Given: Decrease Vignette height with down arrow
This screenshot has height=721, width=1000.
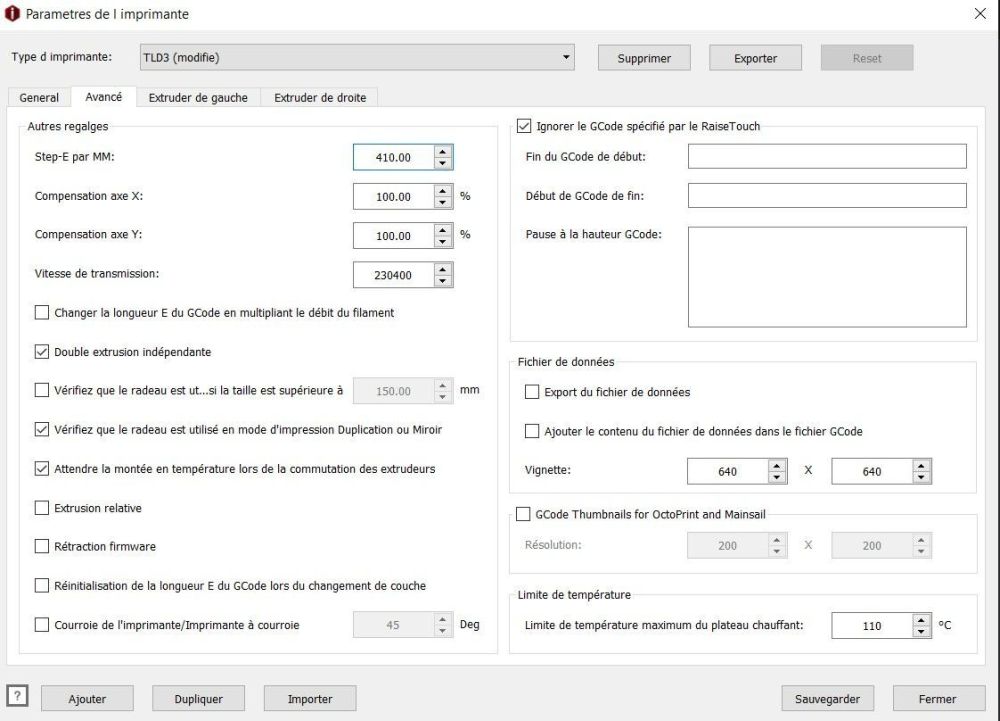Looking at the screenshot, I should click(921, 477).
